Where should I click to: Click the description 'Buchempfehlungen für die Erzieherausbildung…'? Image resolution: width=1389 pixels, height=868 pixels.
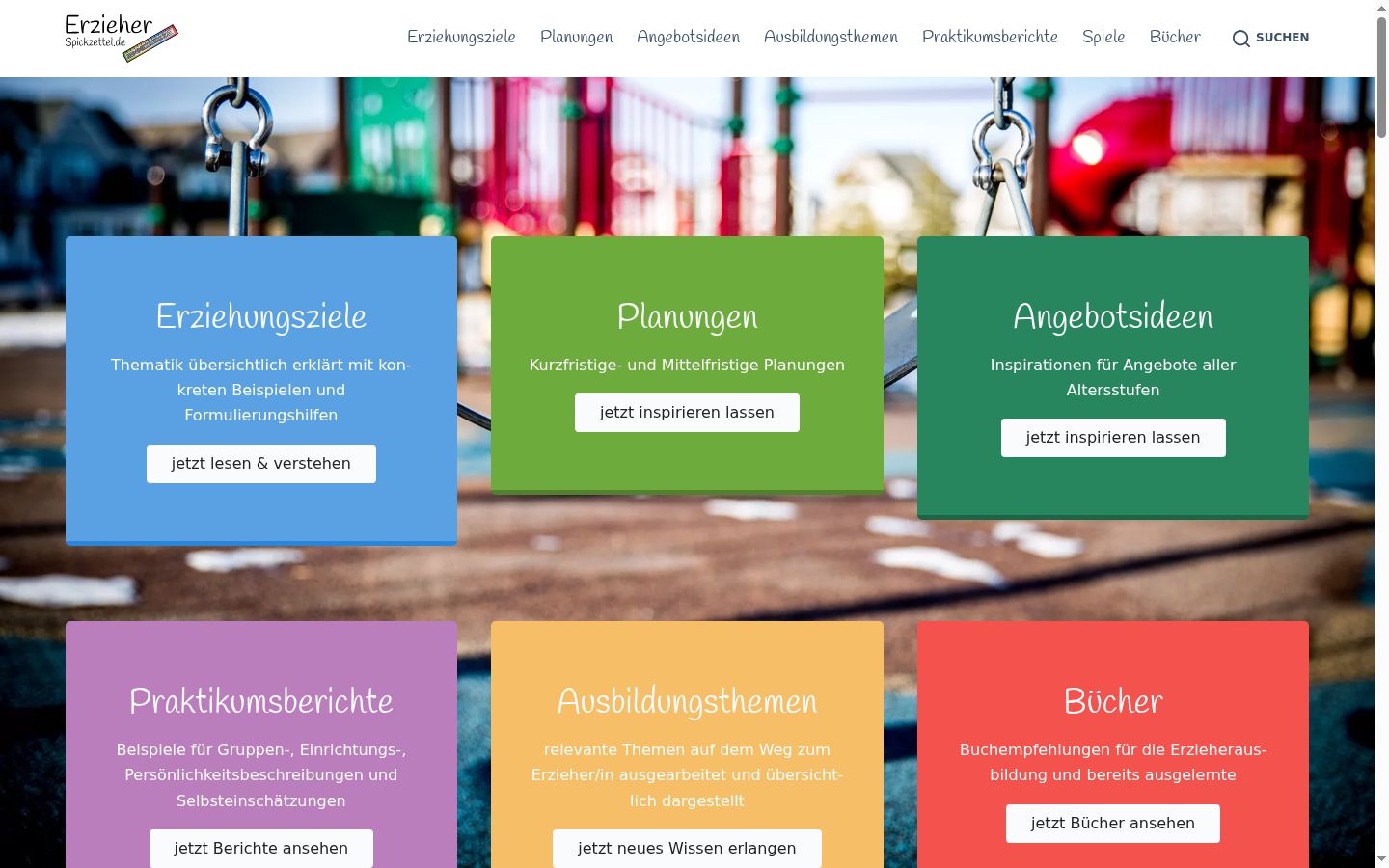[1113, 763]
